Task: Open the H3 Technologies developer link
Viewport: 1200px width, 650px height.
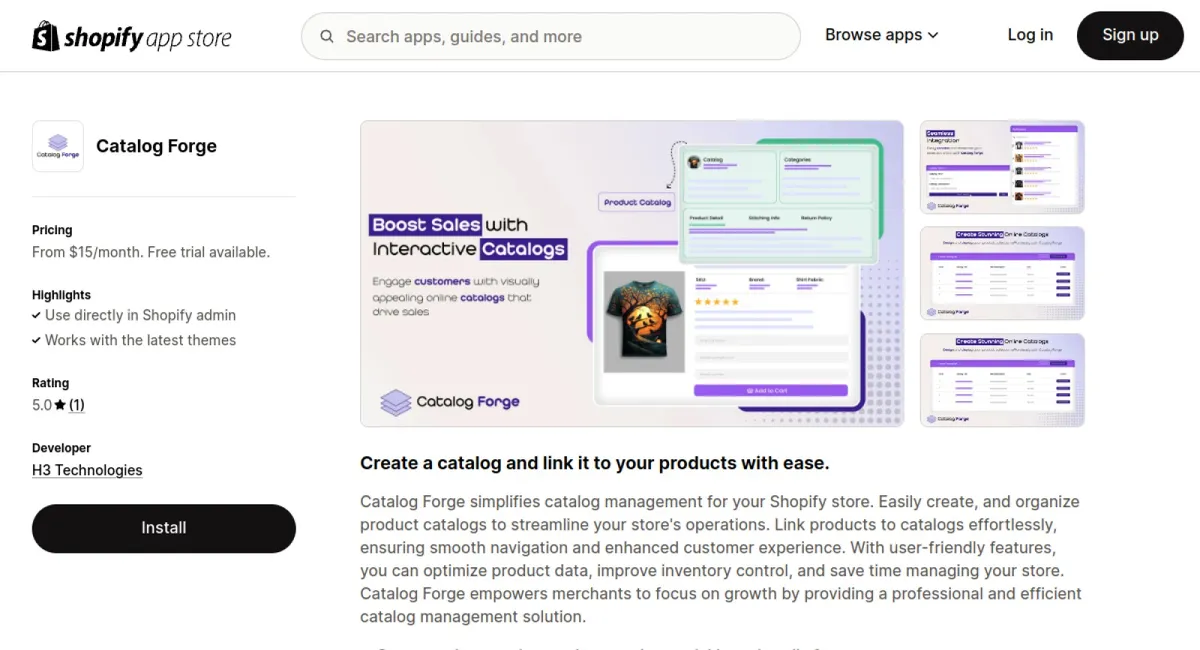Action: click(87, 470)
